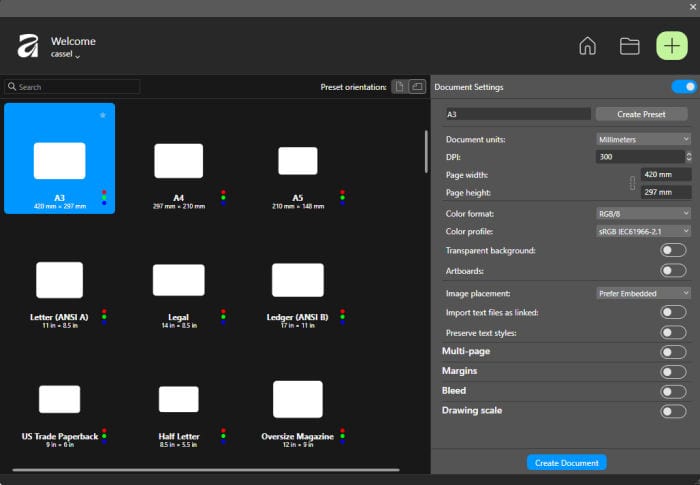Toggle the Document Settings switch off
700x485 pixels.
tap(684, 87)
